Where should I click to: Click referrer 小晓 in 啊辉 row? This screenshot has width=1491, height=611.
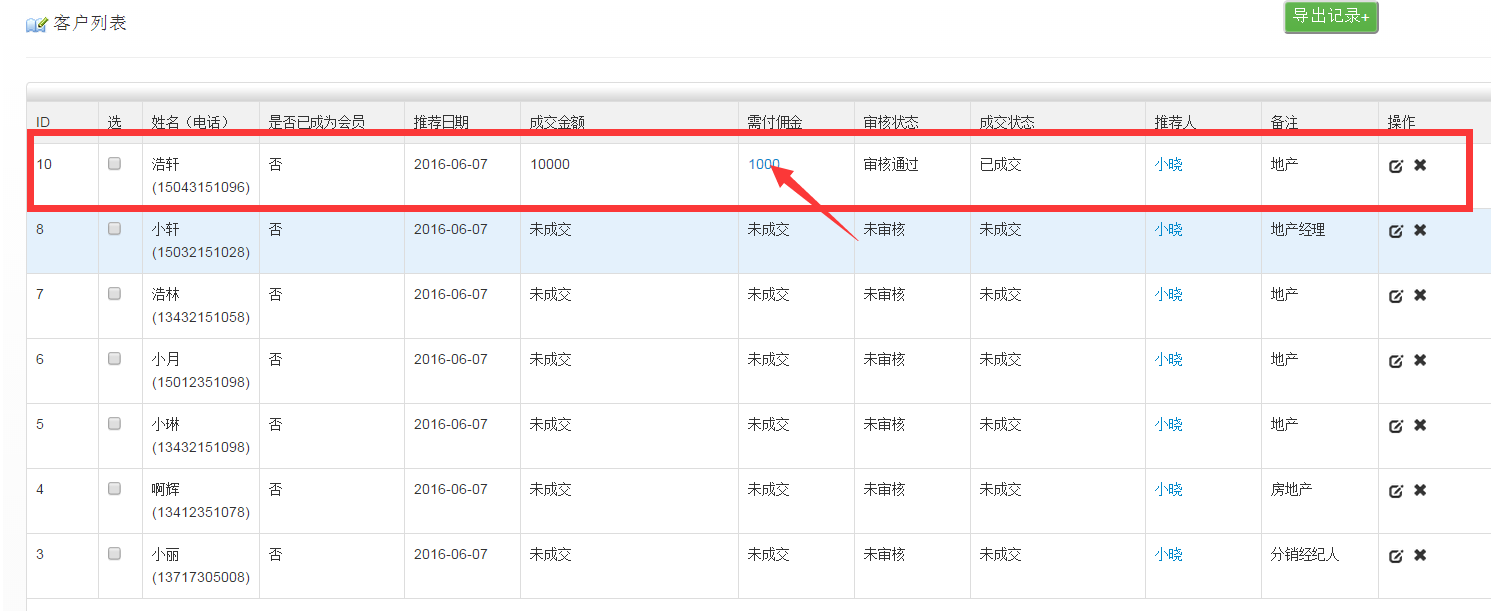pos(1168,489)
